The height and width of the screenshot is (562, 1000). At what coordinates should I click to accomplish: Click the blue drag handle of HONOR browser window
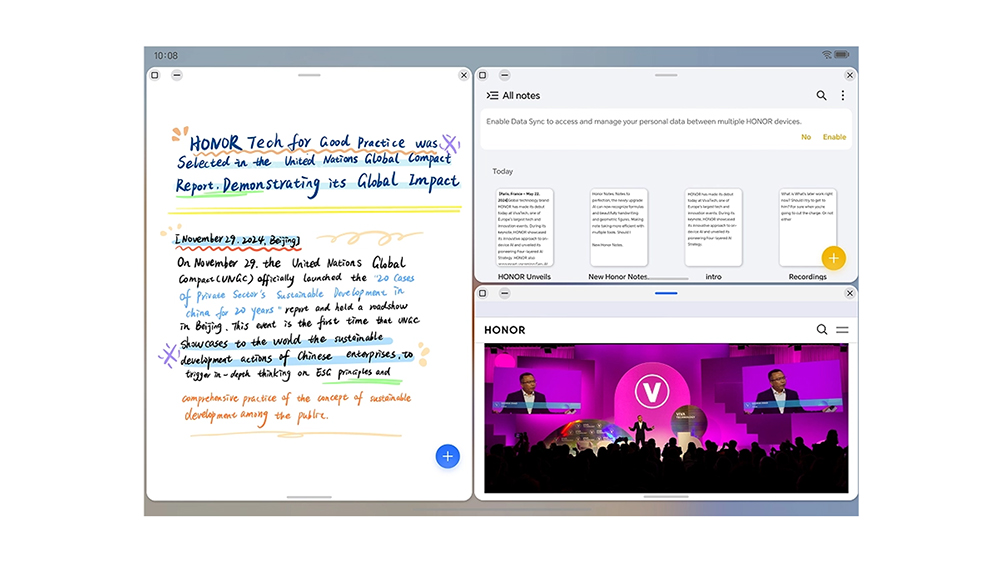pyautogui.click(x=666, y=293)
